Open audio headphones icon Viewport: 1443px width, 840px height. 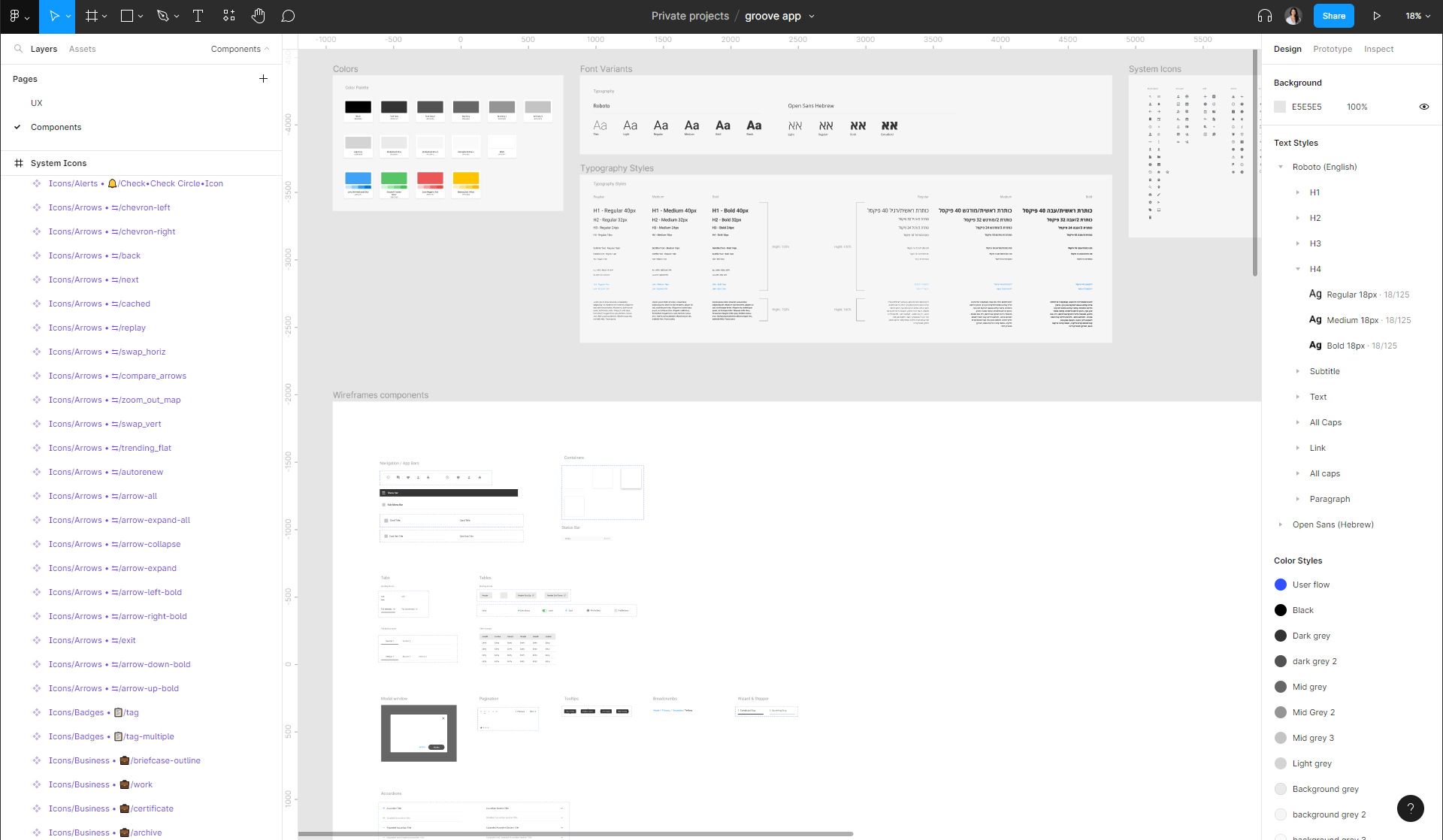(1265, 16)
